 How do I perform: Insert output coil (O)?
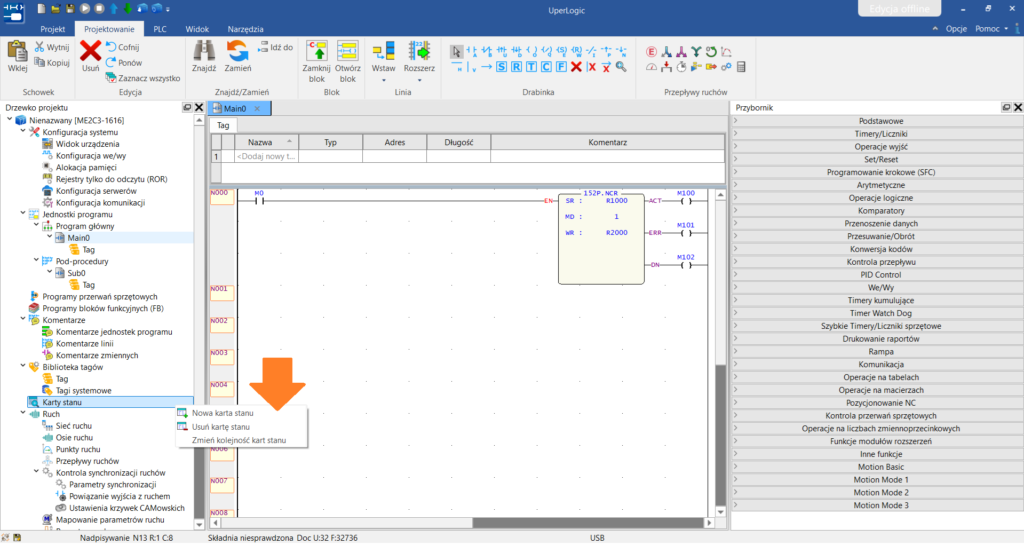tap(532, 52)
